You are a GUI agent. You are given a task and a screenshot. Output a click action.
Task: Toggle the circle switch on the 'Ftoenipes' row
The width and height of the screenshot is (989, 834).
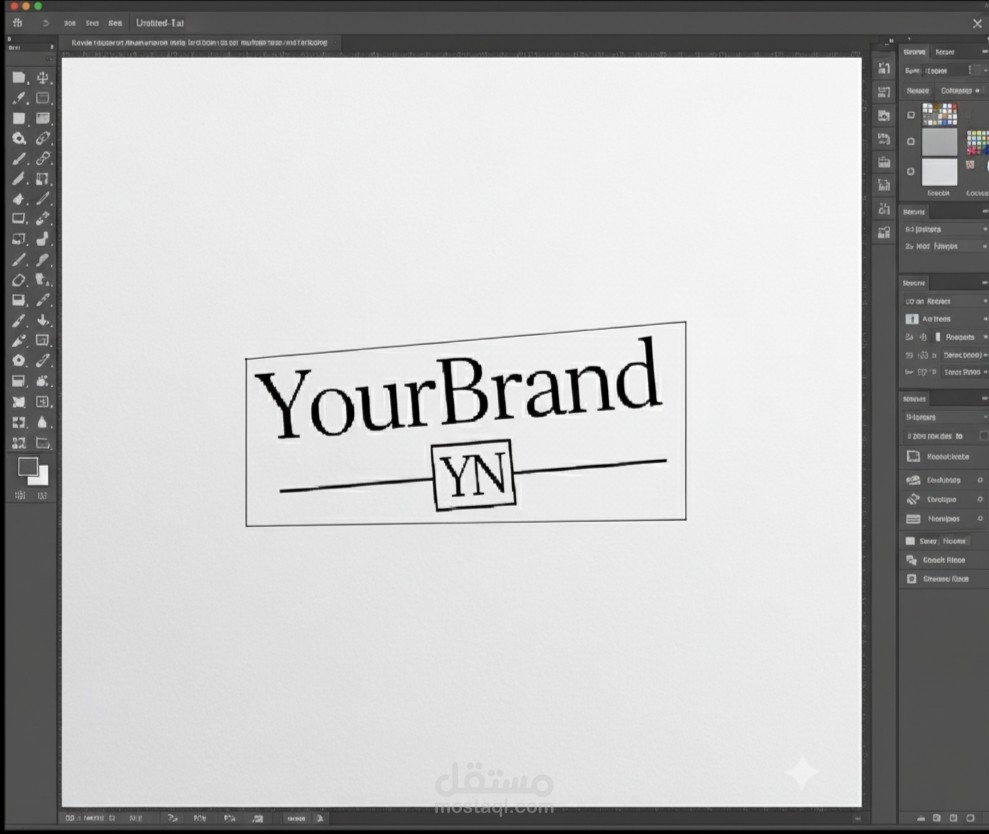click(x=980, y=519)
